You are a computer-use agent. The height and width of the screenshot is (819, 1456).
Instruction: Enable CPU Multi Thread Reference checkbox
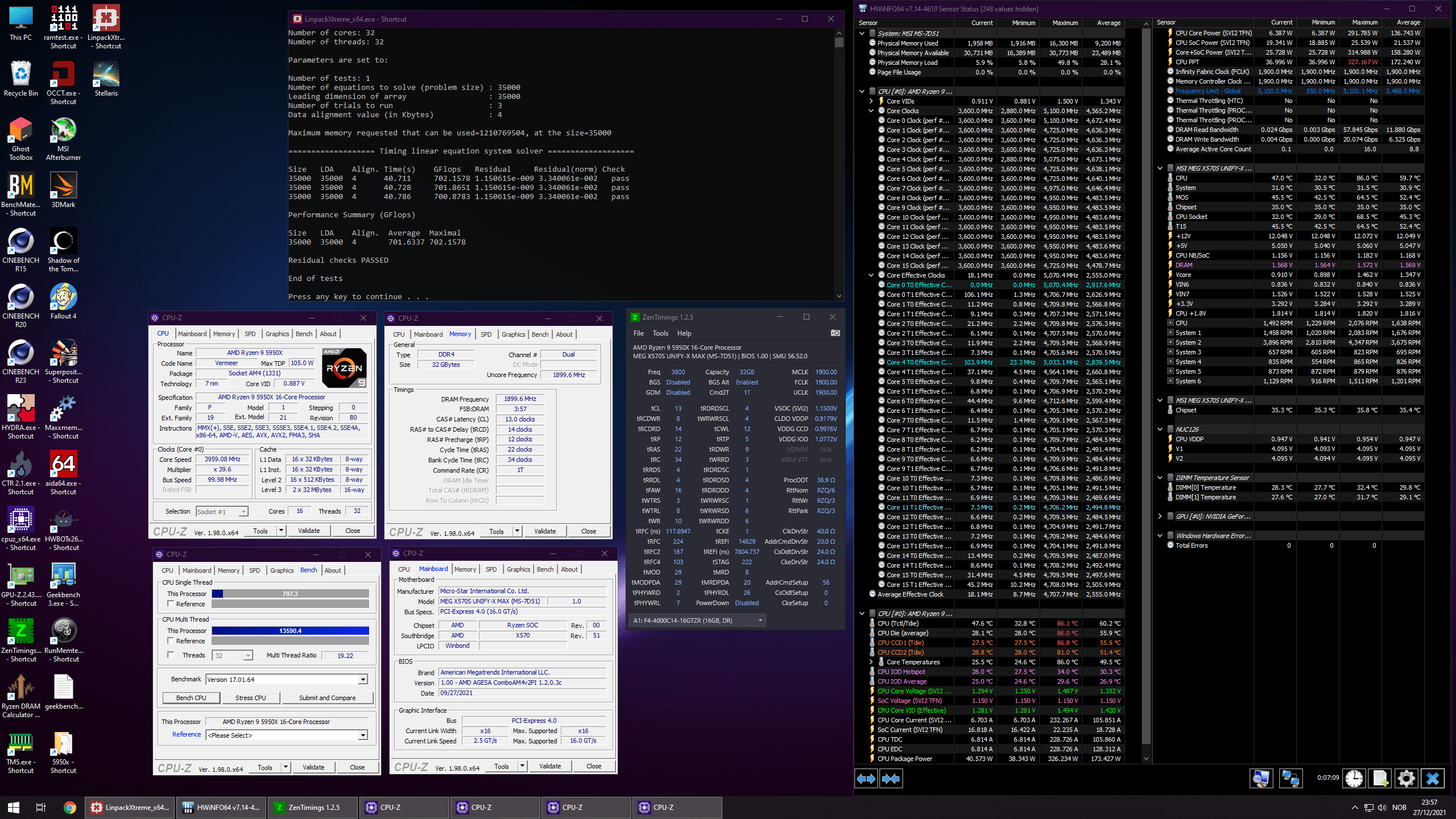(x=171, y=641)
